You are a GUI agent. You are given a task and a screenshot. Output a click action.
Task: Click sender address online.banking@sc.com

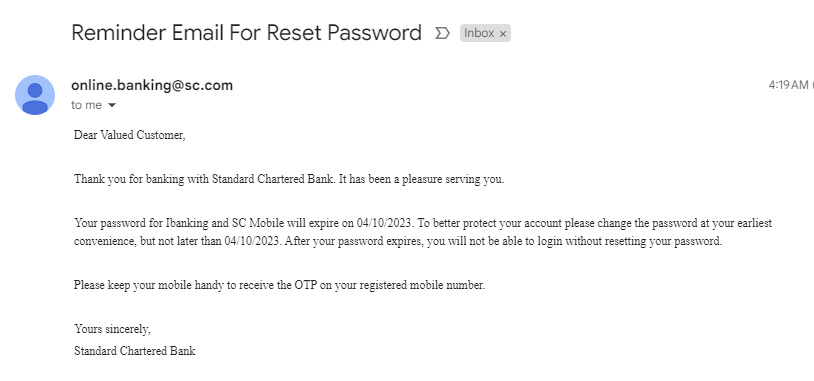click(152, 85)
